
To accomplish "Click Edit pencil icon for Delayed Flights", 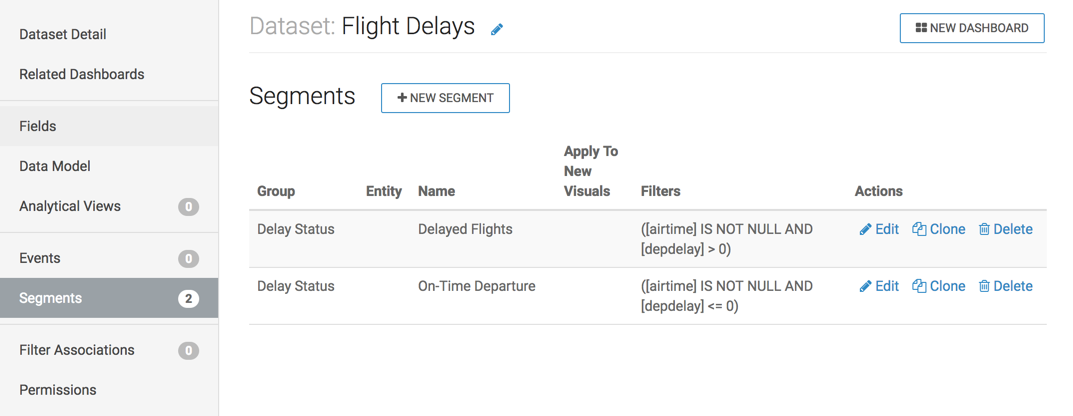I will [866, 230].
